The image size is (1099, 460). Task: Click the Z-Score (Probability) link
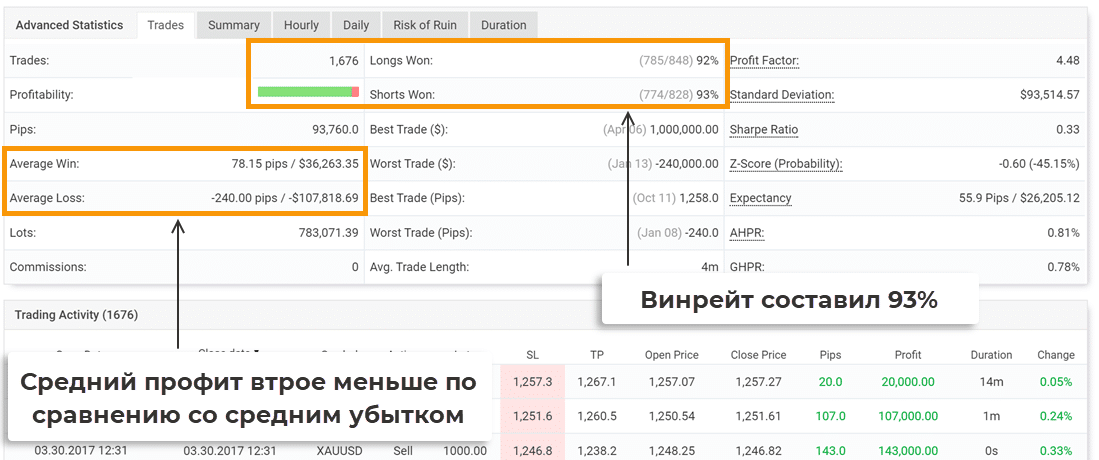[x=786, y=164]
